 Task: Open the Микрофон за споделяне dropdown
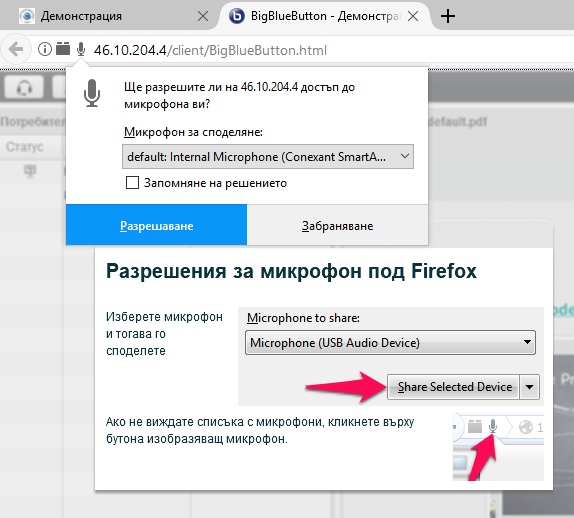268,157
